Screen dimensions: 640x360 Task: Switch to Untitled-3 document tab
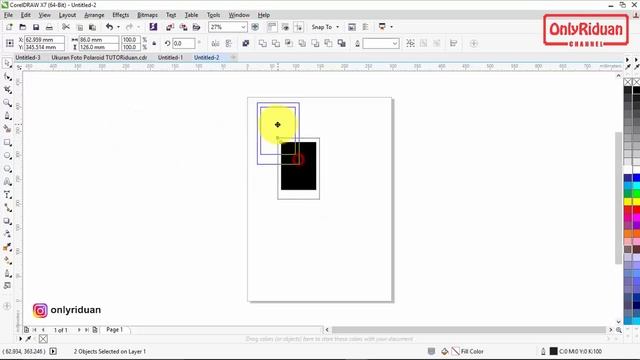tap(28, 58)
